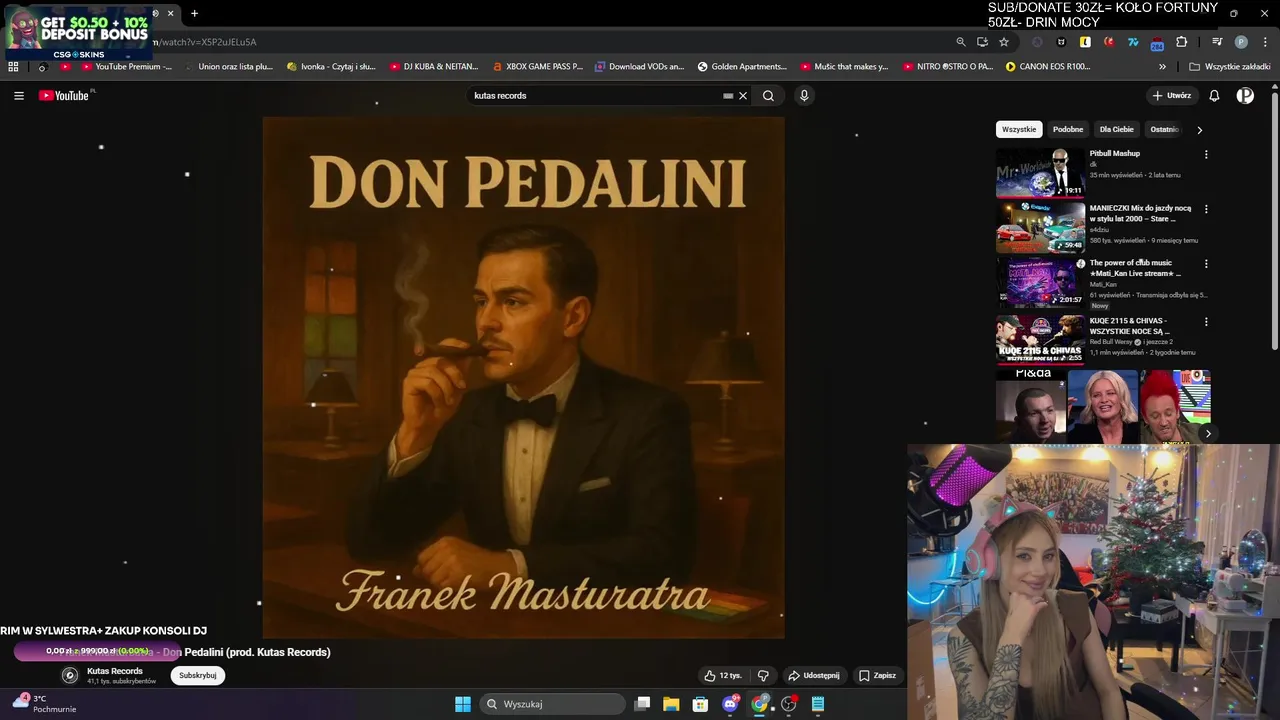Dislike the video with thumbs-down button
The image size is (1280, 720).
tap(763, 676)
